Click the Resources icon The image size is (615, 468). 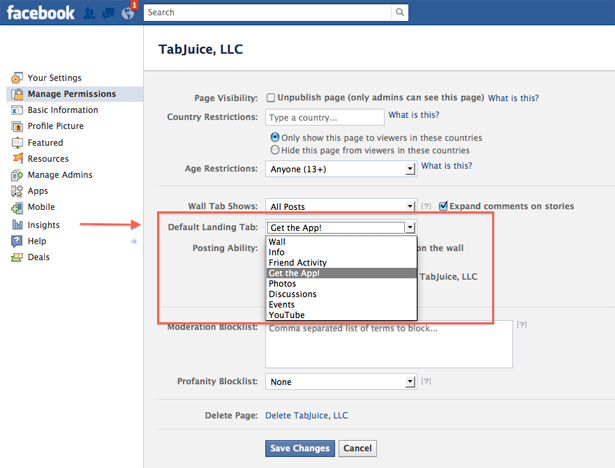(17, 158)
